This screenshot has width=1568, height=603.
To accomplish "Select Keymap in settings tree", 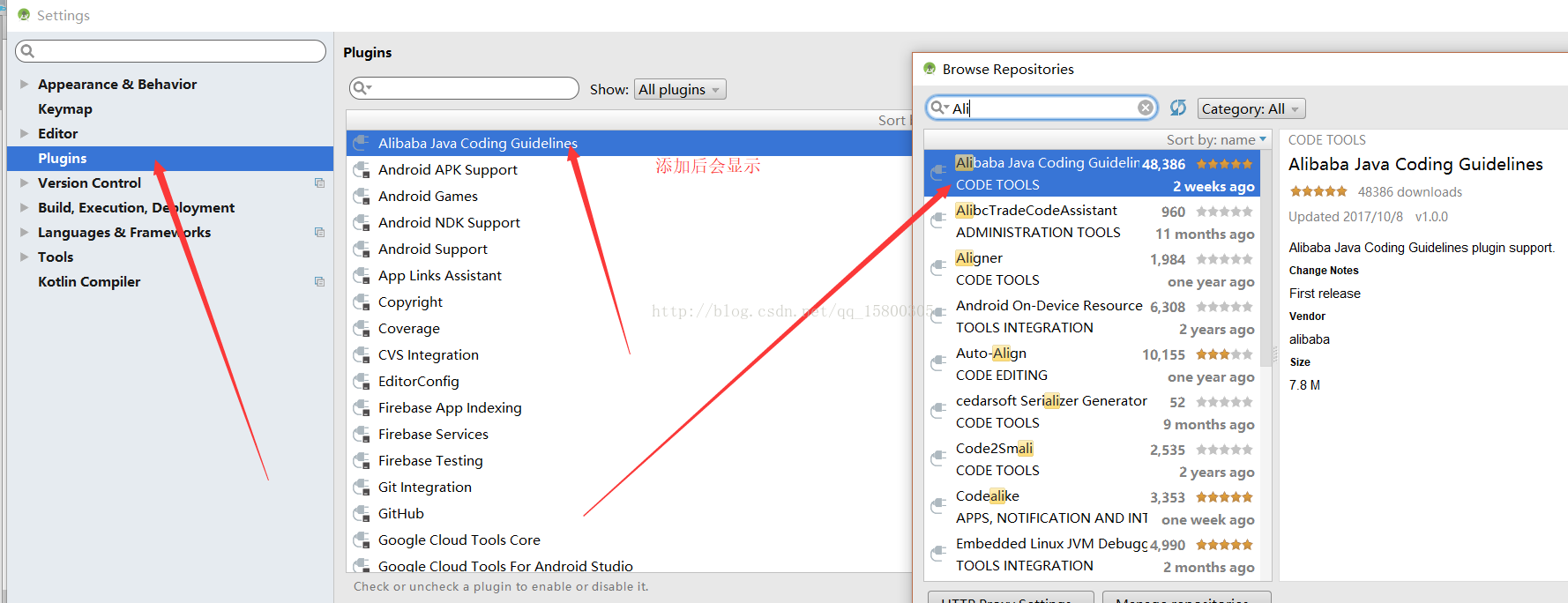I will tap(65, 108).
